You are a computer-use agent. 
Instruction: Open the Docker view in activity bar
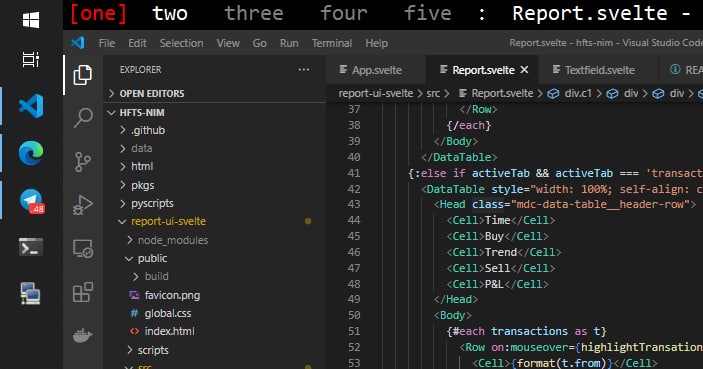coord(83,335)
